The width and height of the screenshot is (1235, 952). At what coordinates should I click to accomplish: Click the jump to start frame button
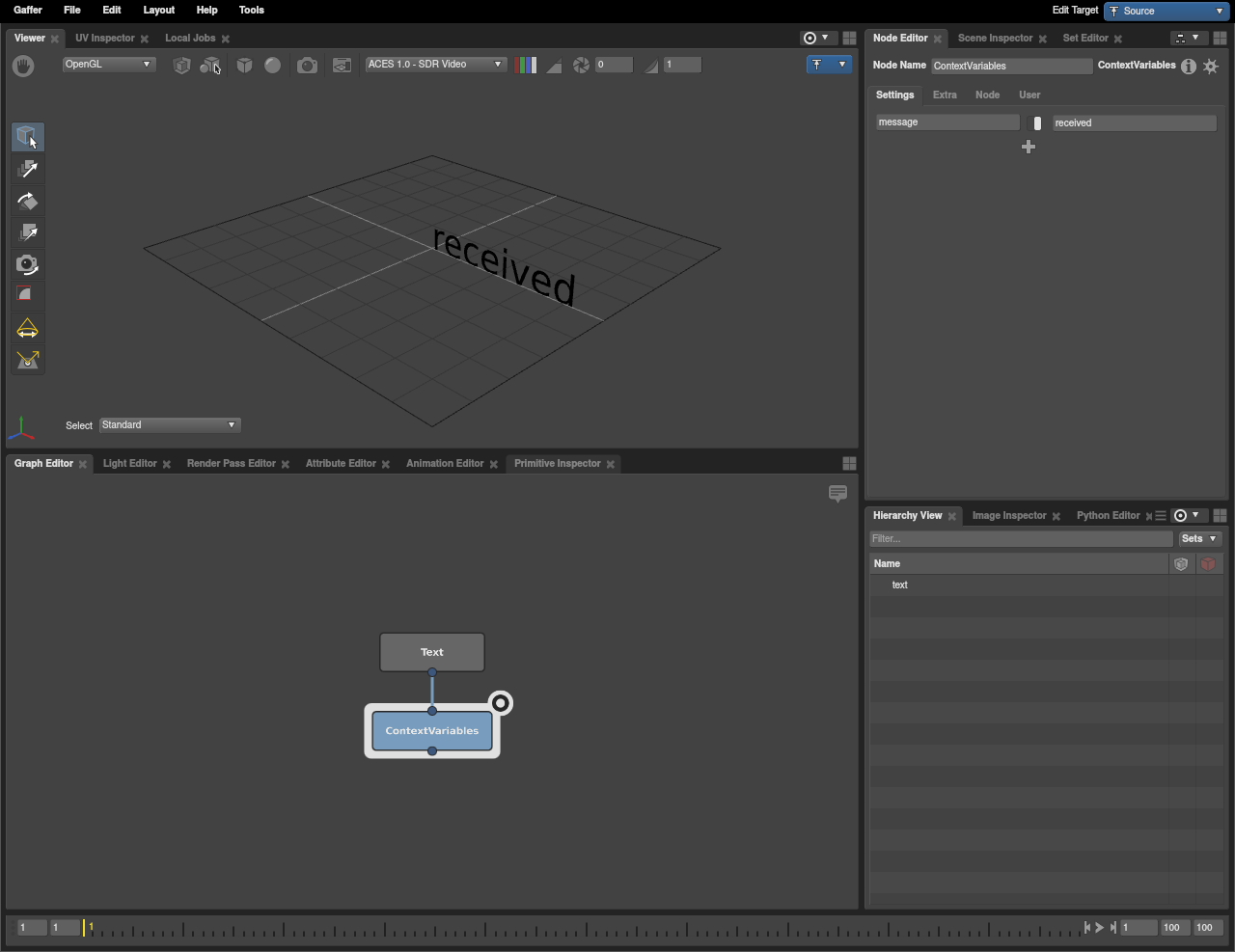[x=1087, y=927]
